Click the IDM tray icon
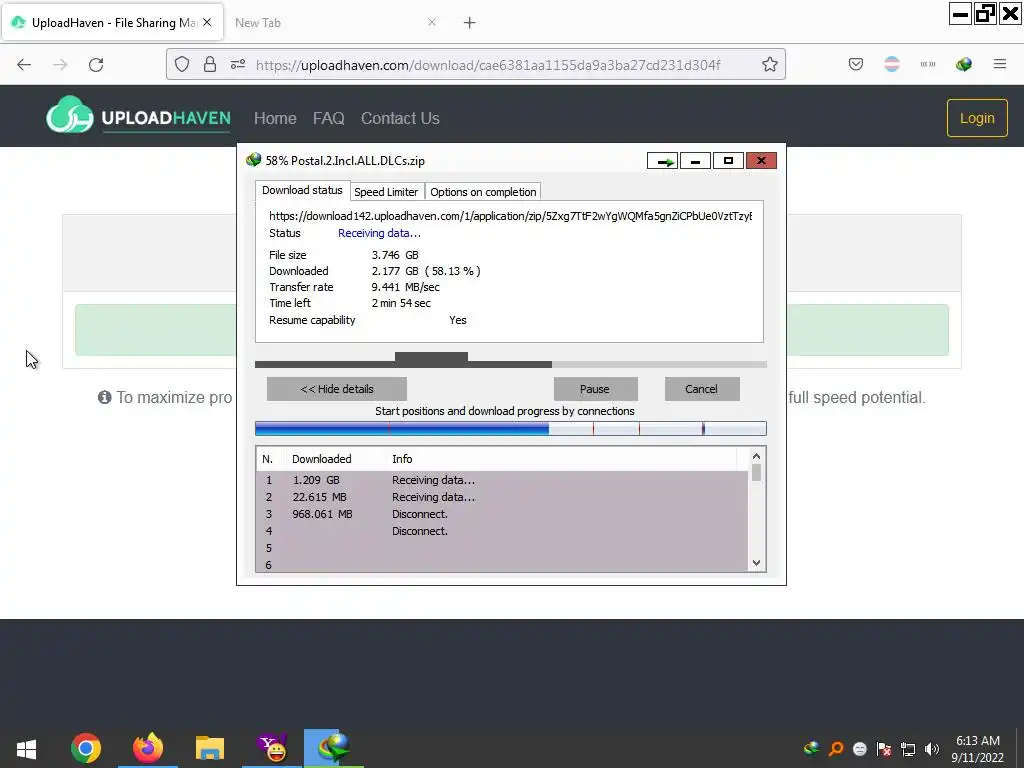The image size is (1024, 768). (811, 749)
